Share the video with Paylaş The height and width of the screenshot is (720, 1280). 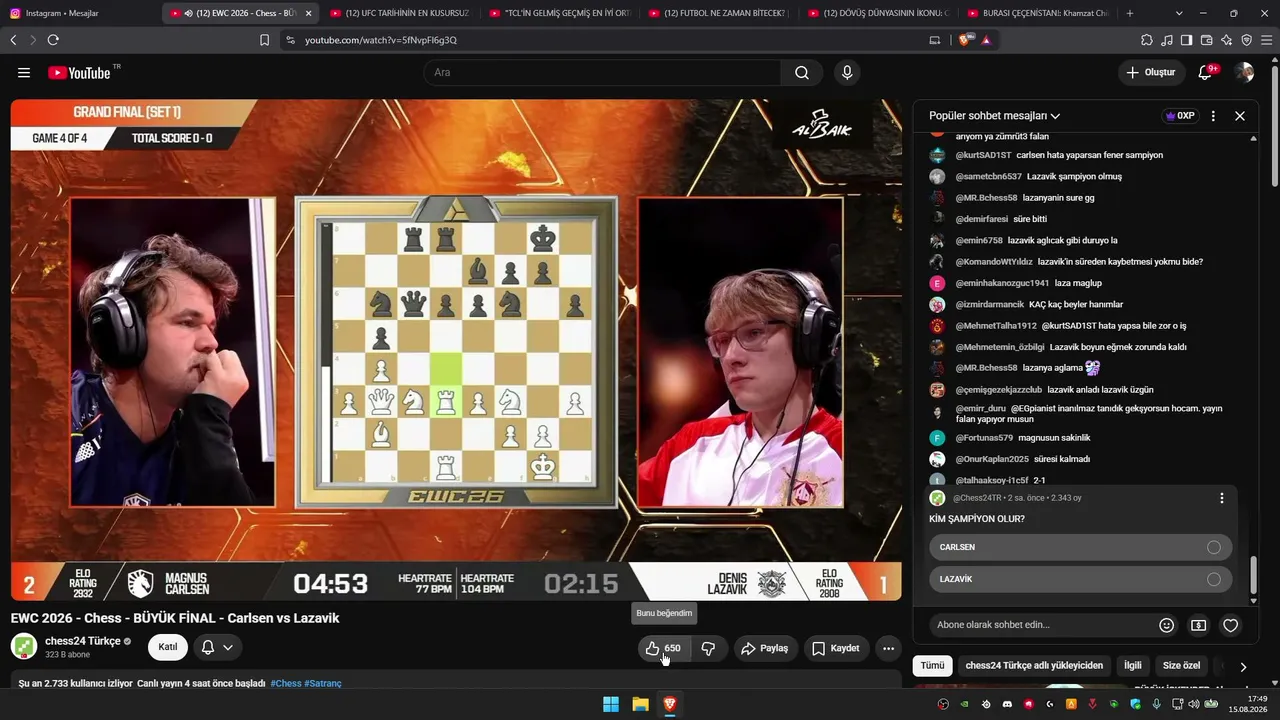(764, 648)
